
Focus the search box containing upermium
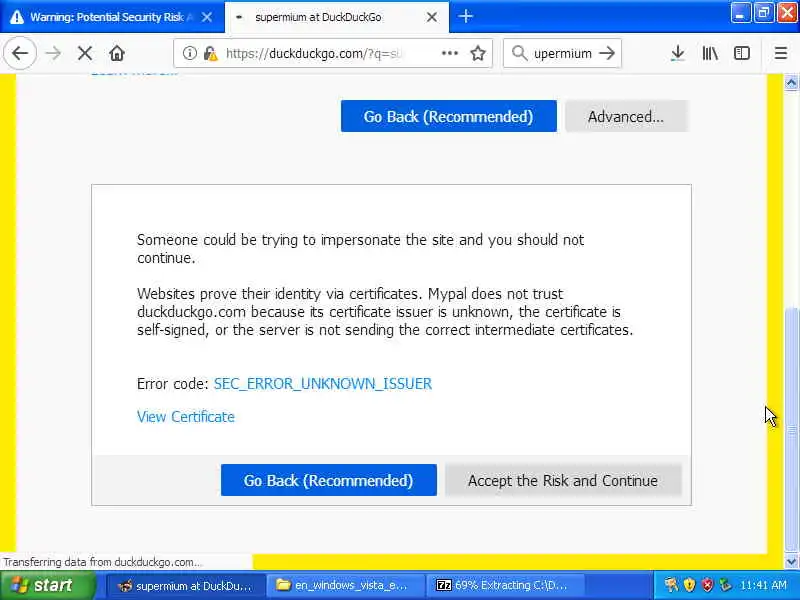tap(562, 53)
